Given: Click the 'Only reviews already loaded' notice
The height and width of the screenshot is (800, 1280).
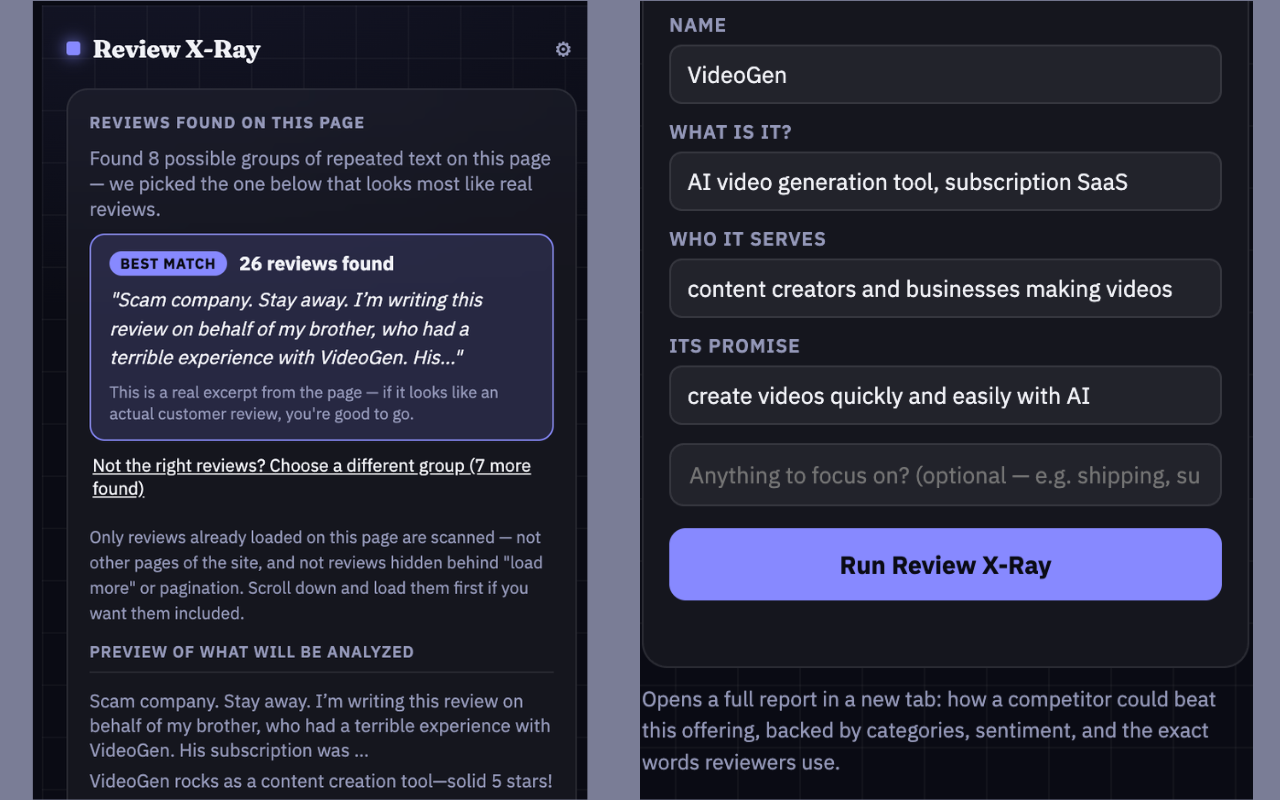Looking at the screenshot, I should pyautogui.click(x=316, y=575).
